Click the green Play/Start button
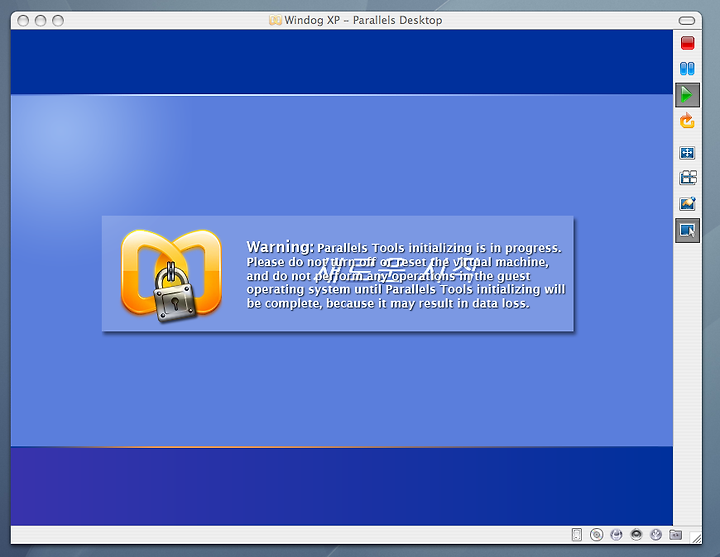Screen dimensions: 720x557 pos(687,95)
